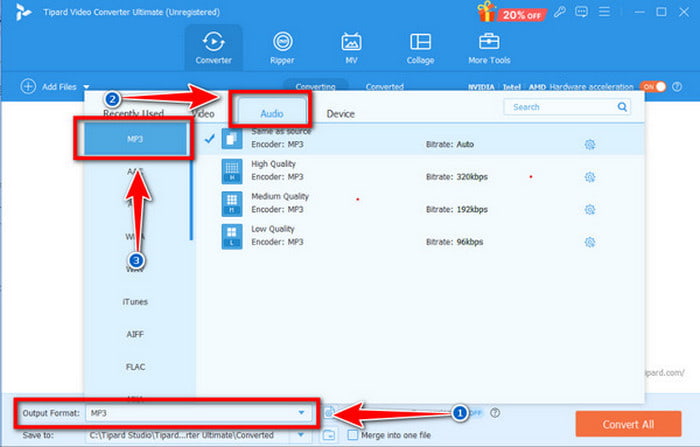This screenshot has height=447, width=700.
Task: Open the output folder icon
Action: click(329, 434)
